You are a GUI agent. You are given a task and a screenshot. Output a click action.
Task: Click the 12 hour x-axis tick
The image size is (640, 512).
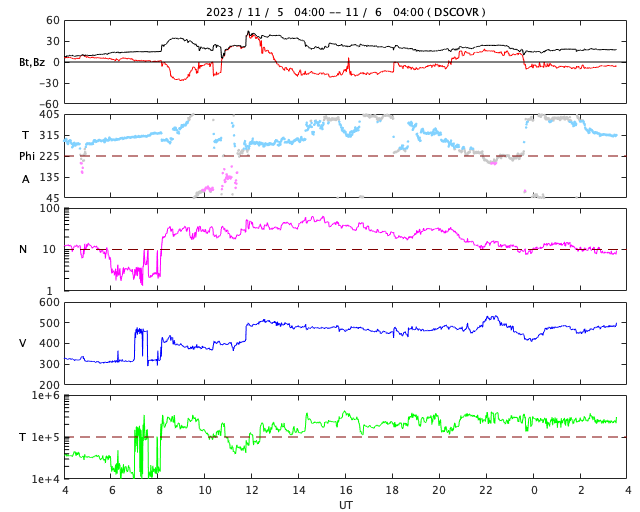point(252,490)
